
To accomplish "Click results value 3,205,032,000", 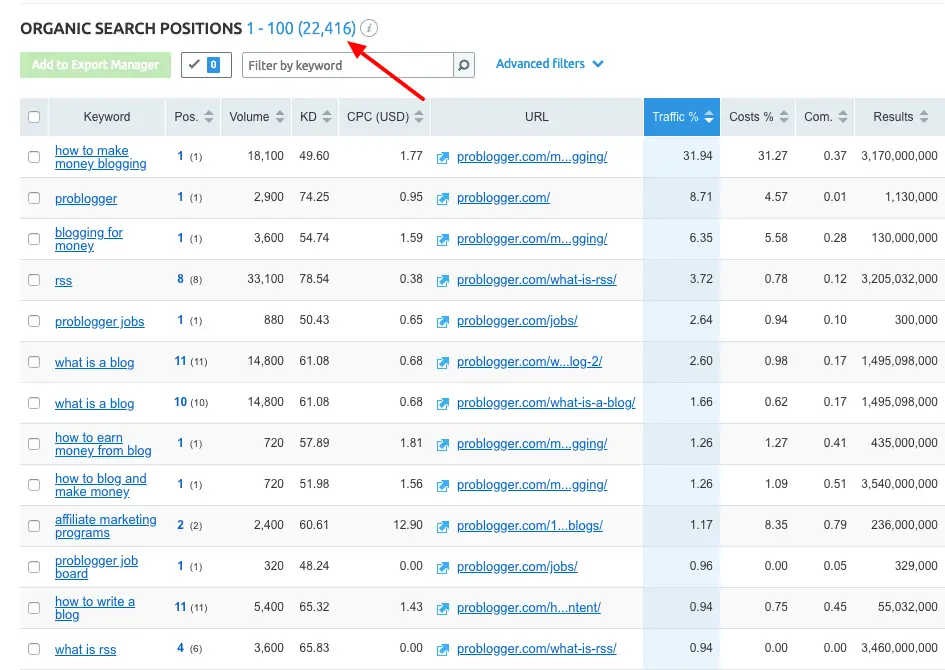I will (899, 279).
